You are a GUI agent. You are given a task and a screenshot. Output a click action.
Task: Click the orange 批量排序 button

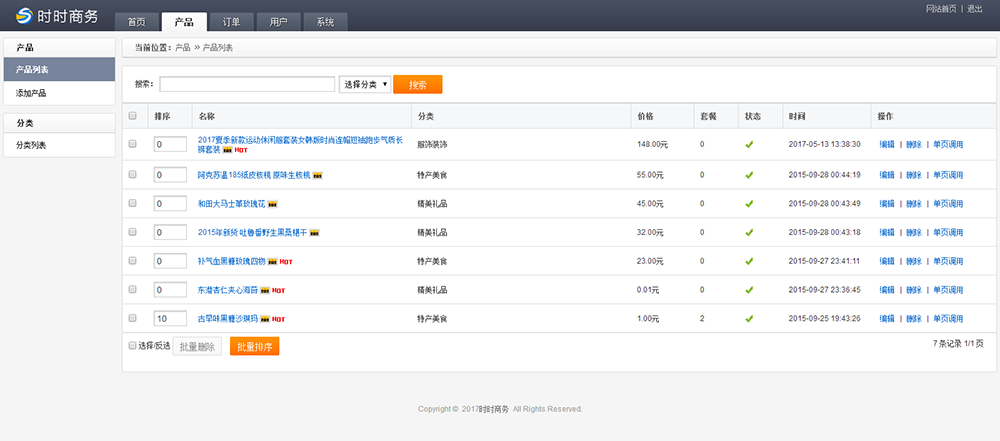254,347
